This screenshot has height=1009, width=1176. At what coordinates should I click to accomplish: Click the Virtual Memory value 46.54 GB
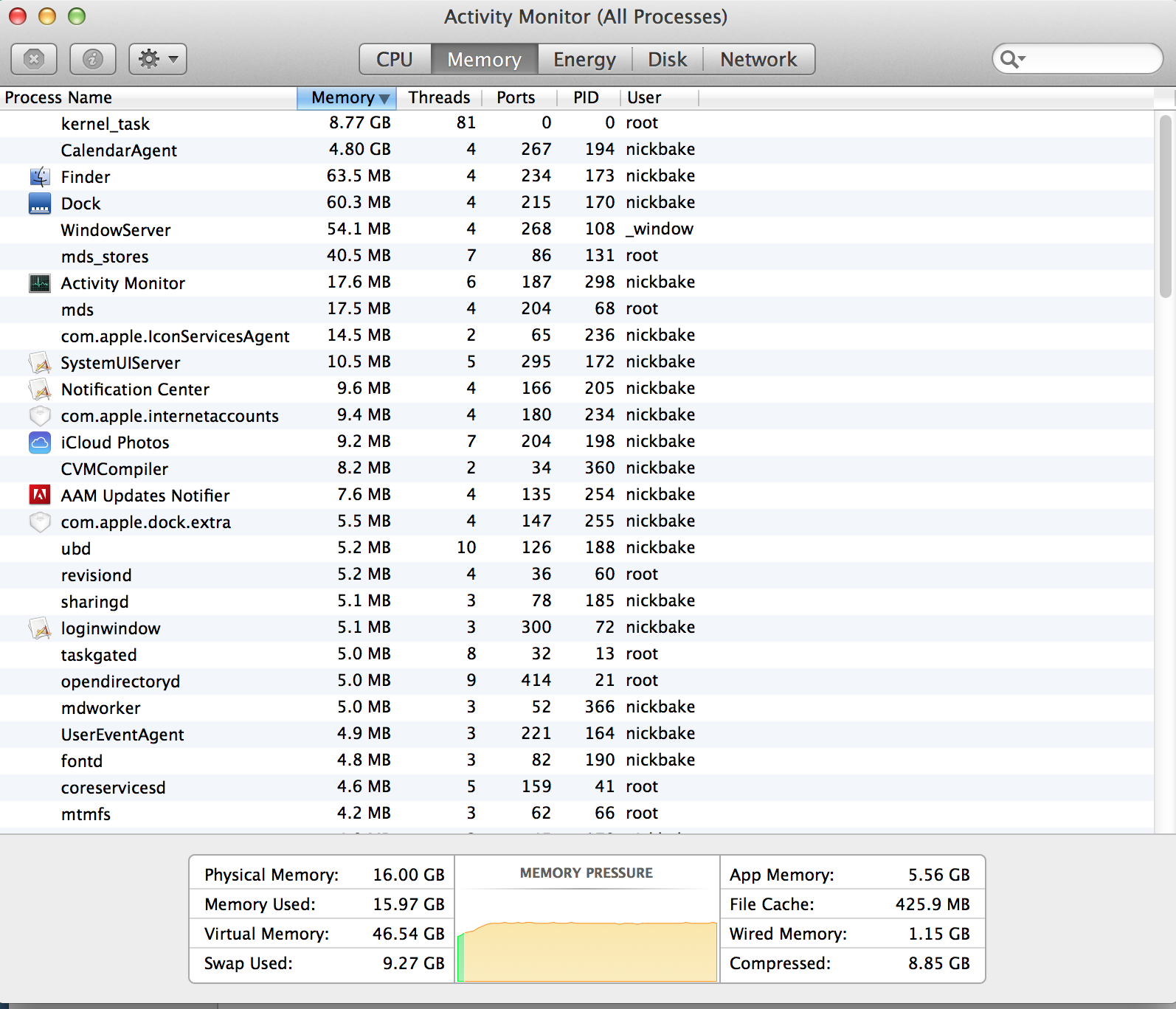409,934
